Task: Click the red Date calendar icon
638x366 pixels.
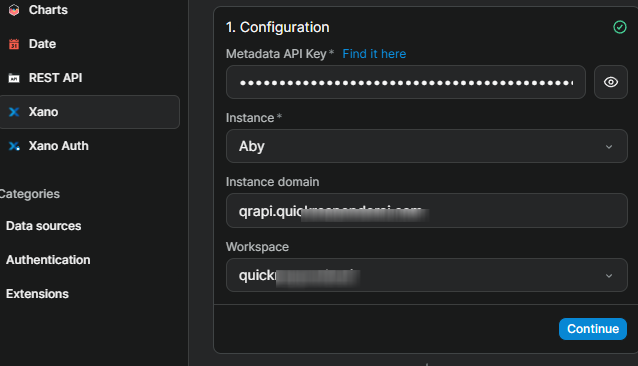Action: click(x=14, y=44)
